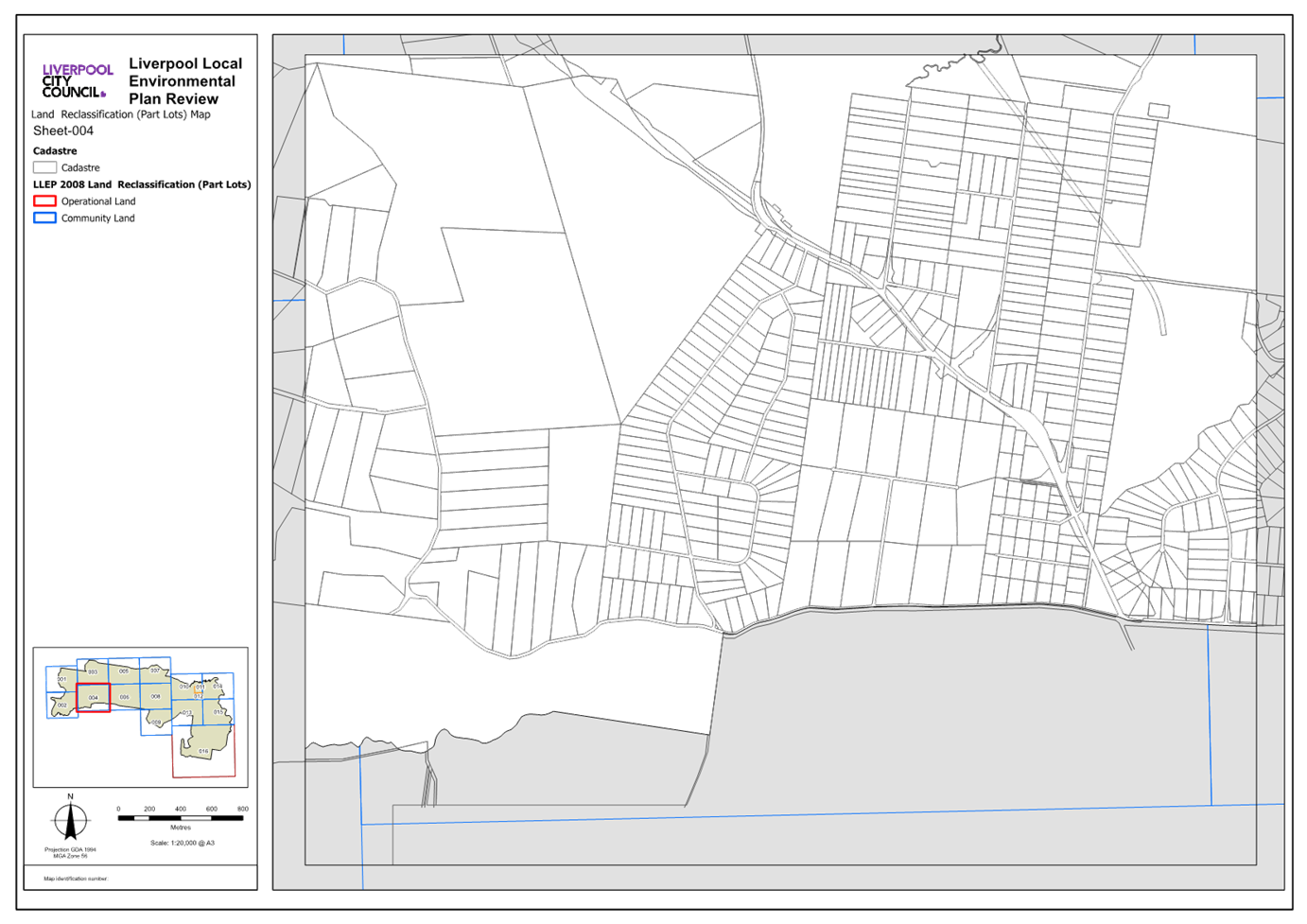Select sheet 010 tile in the index map
This screenshot has width=1307, height=924.
pos(186,687)
